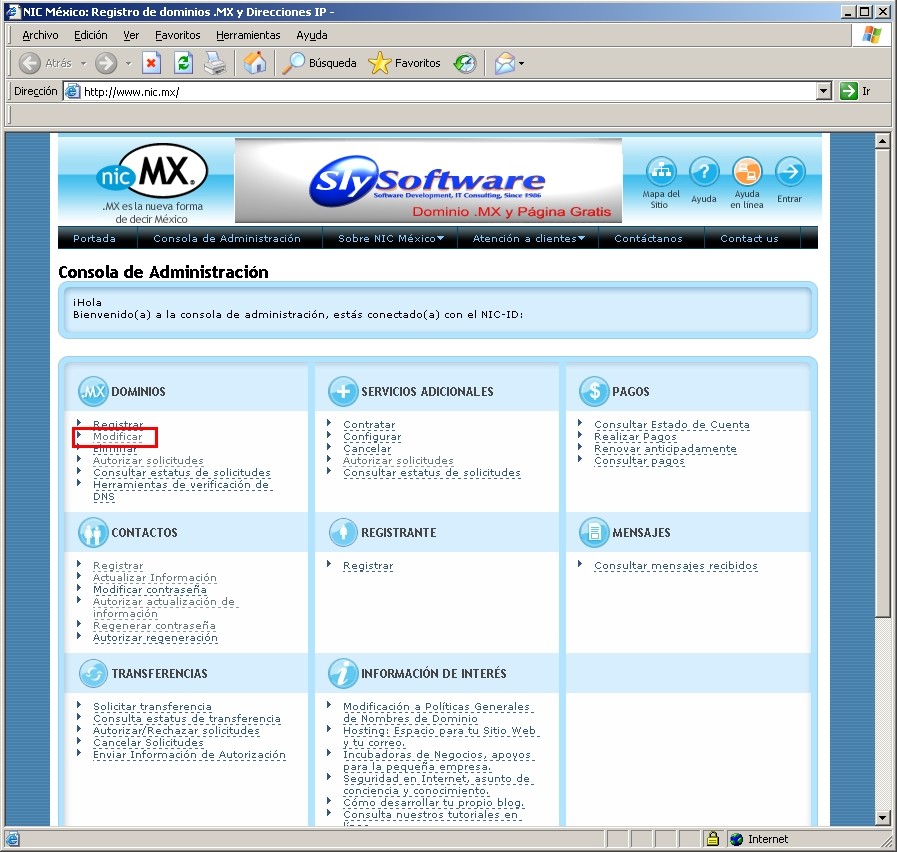Open the Archivo menu

click(40, 35)
